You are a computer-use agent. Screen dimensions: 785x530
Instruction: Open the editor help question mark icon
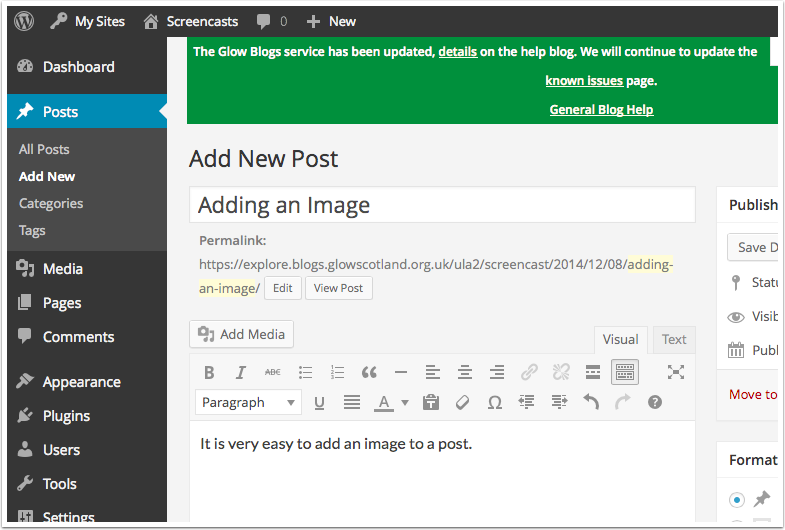click(x=655, y=402)
